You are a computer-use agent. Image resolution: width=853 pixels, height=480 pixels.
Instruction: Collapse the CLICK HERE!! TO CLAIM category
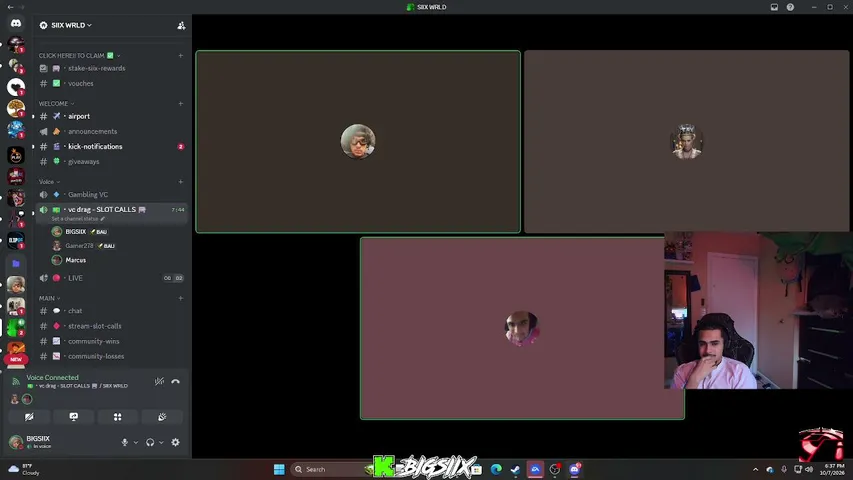(x=79, y=56)
